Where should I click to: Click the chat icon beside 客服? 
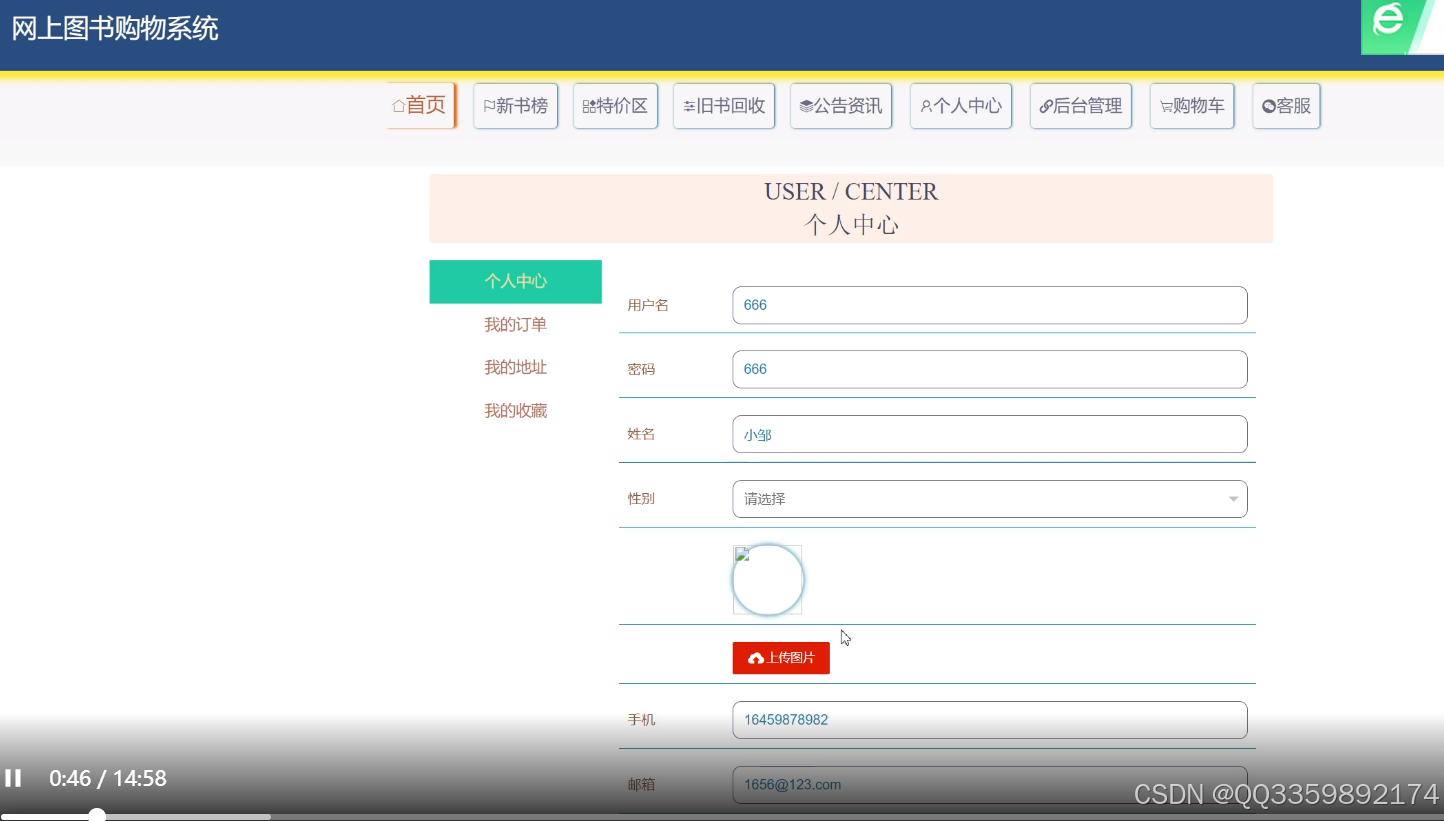[x=1269, y=106]
